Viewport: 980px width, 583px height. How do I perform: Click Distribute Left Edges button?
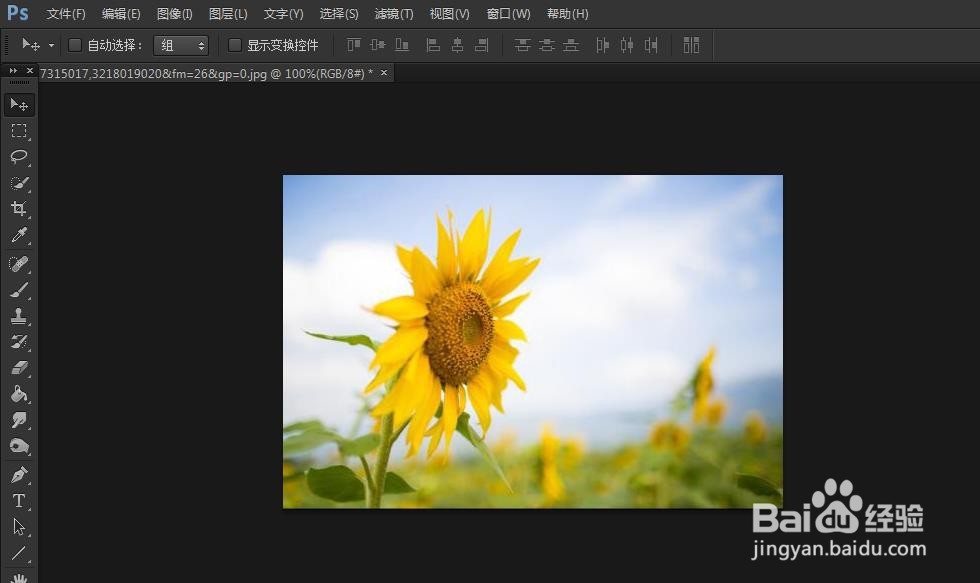pos(602,45)
